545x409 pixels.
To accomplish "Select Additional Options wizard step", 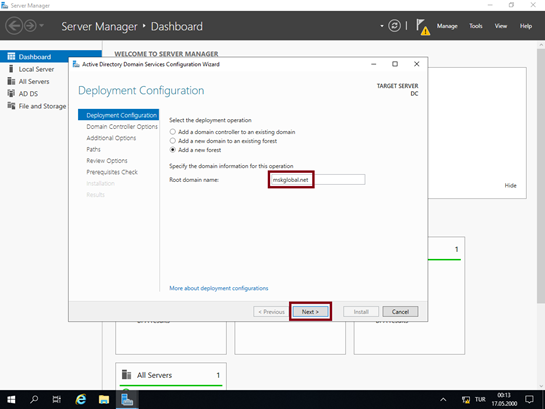I will (x=111, y=138).
